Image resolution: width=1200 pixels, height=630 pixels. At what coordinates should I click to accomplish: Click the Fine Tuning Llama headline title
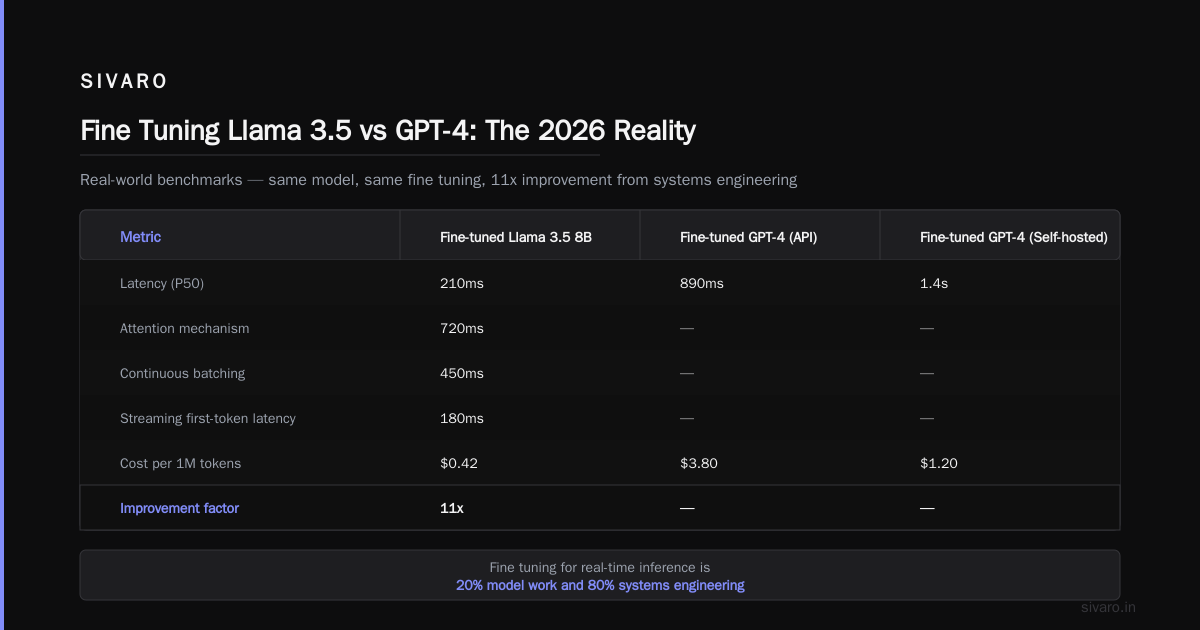point(388,130)
